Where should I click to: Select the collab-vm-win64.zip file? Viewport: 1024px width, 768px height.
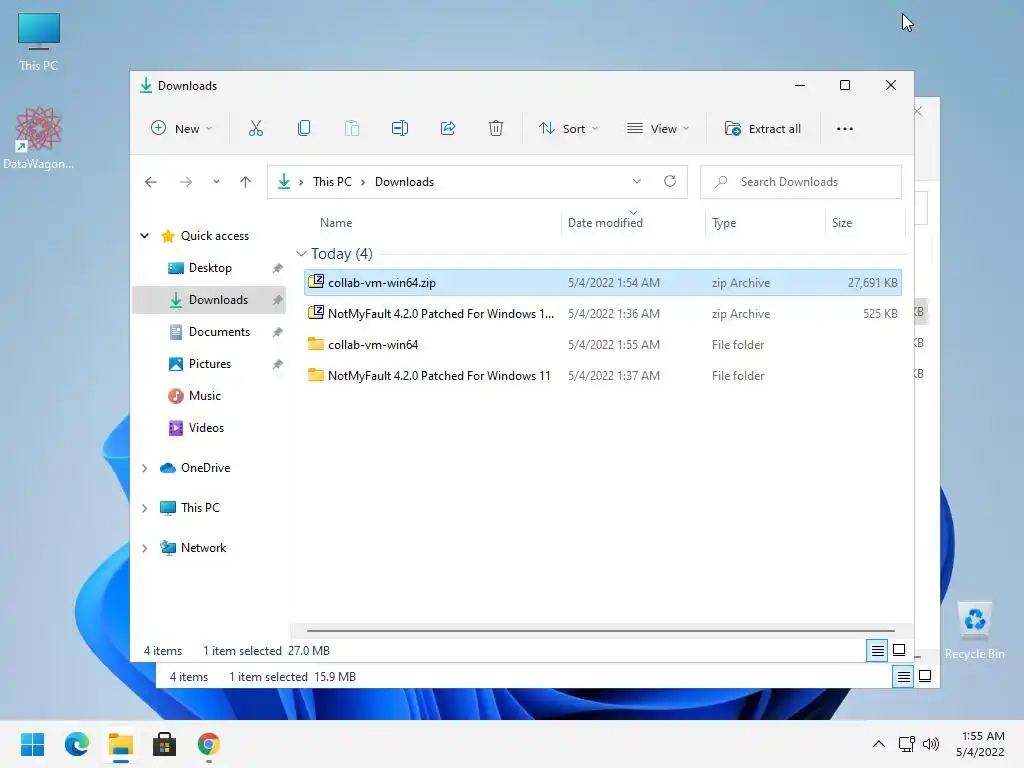point(603,283)
